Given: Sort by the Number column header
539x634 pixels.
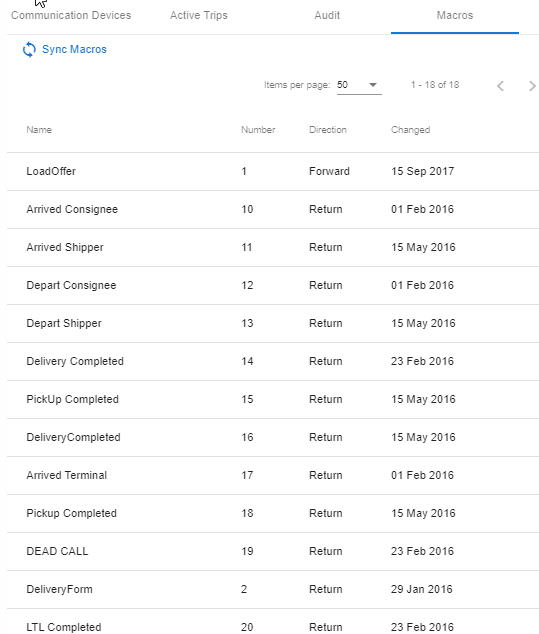Looking at the screenshot, I should tap(258, 130).
